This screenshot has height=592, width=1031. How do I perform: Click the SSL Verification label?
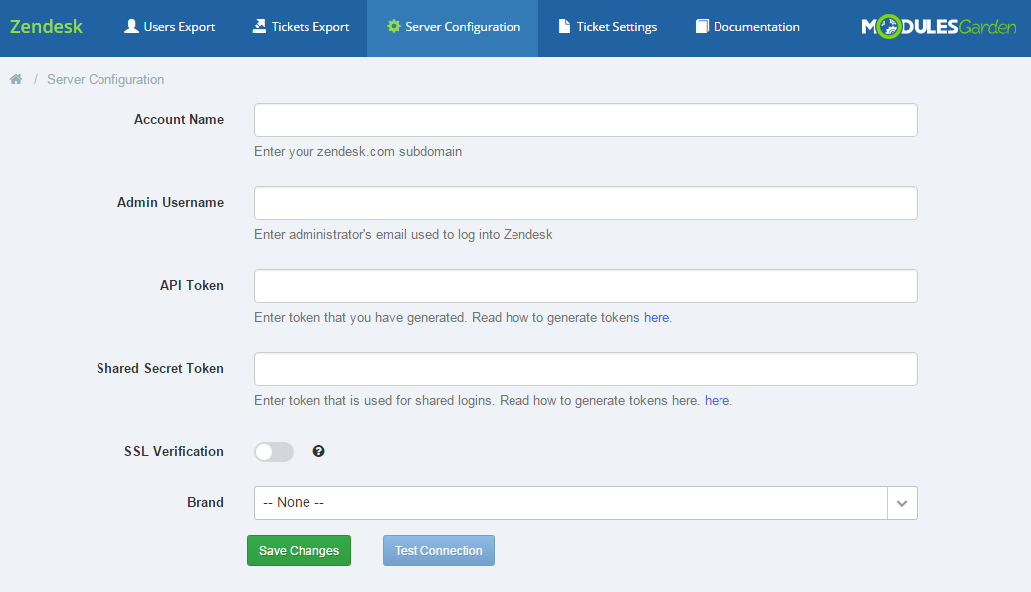[x=174, y=451]
